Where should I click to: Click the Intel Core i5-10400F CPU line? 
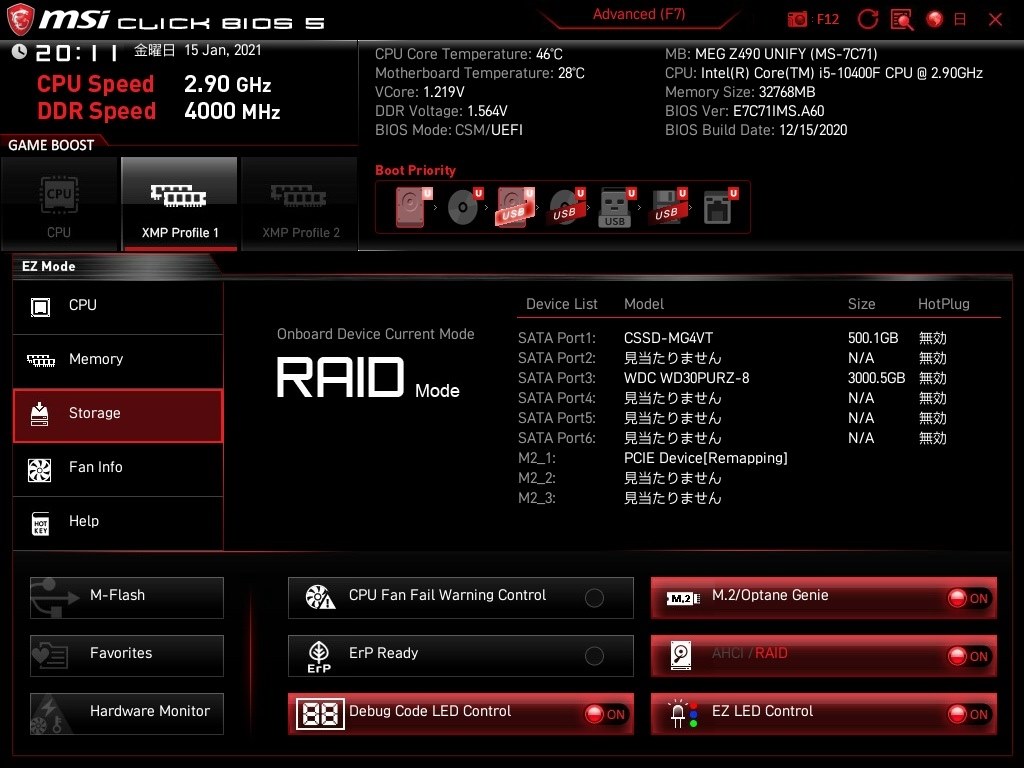point(824,73)
